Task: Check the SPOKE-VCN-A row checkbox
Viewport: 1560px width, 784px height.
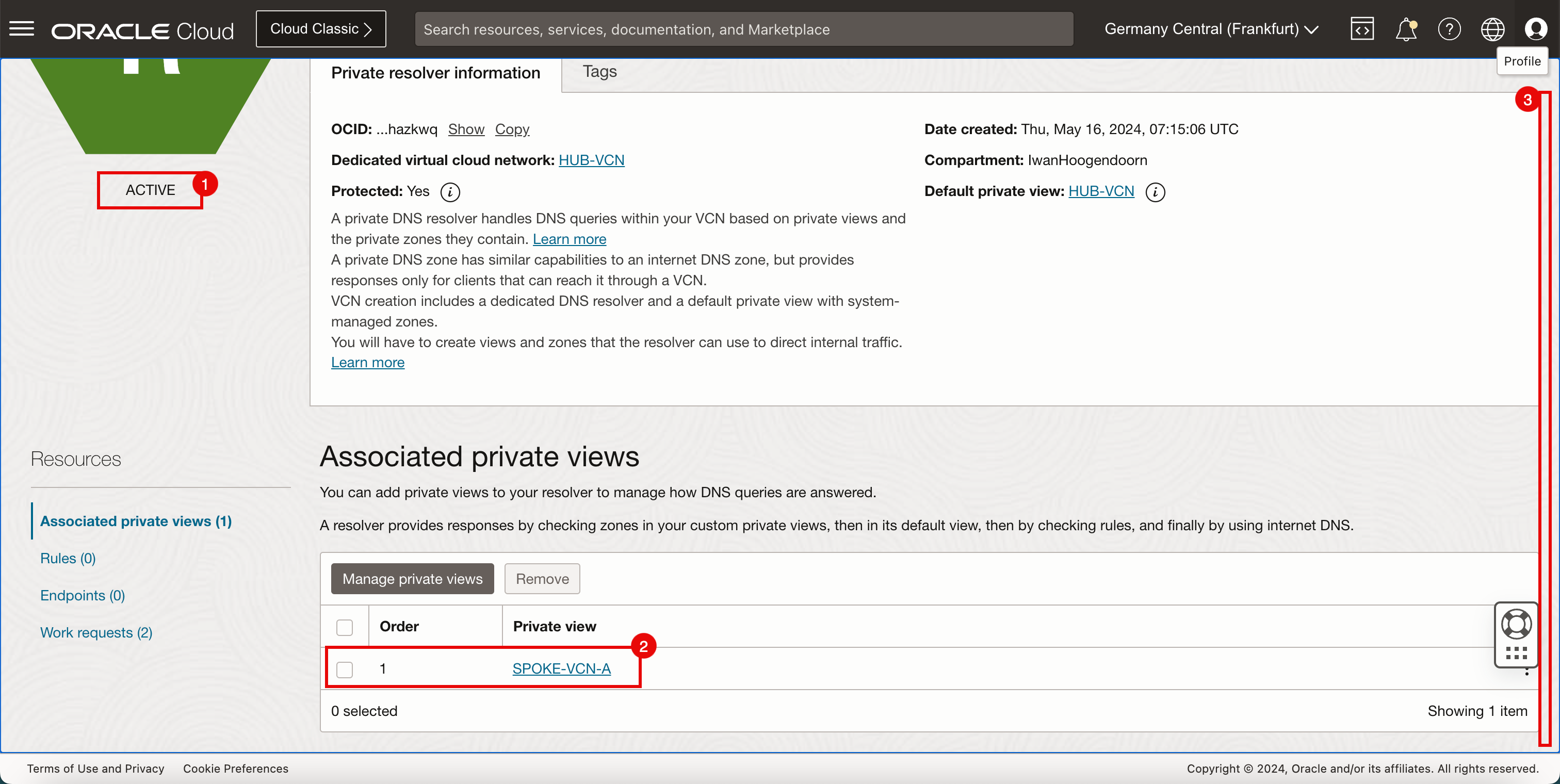Action: click(x=345, y=669)
